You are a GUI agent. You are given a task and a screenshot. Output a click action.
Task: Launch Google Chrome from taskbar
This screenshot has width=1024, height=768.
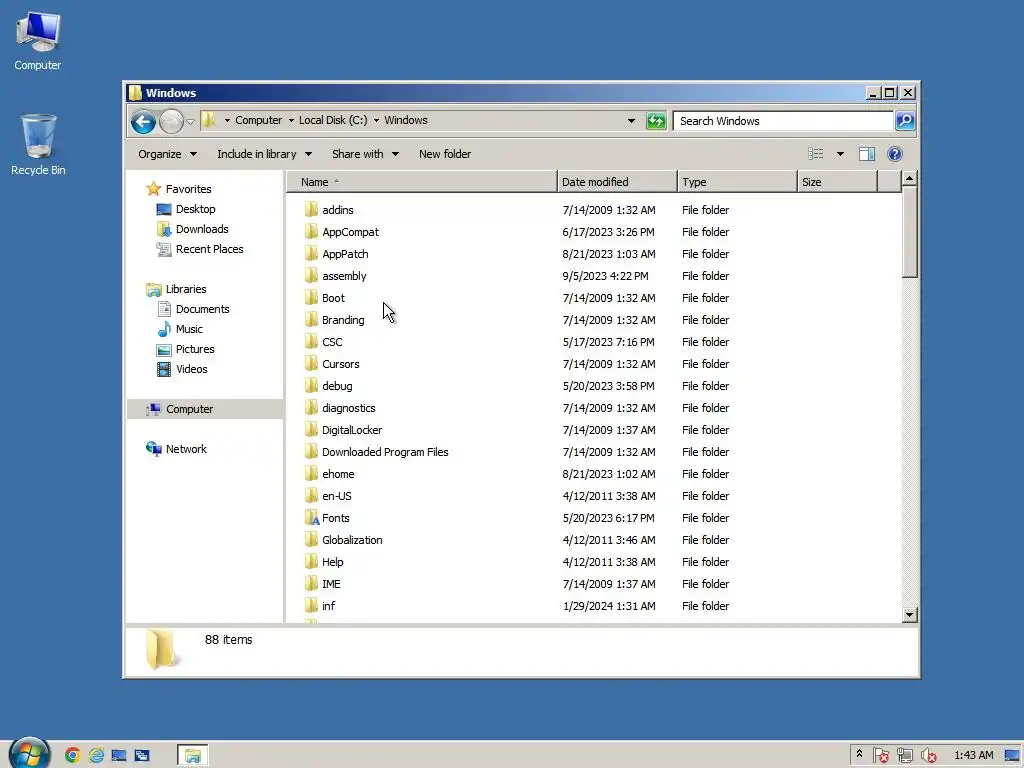tap(72, 756)
